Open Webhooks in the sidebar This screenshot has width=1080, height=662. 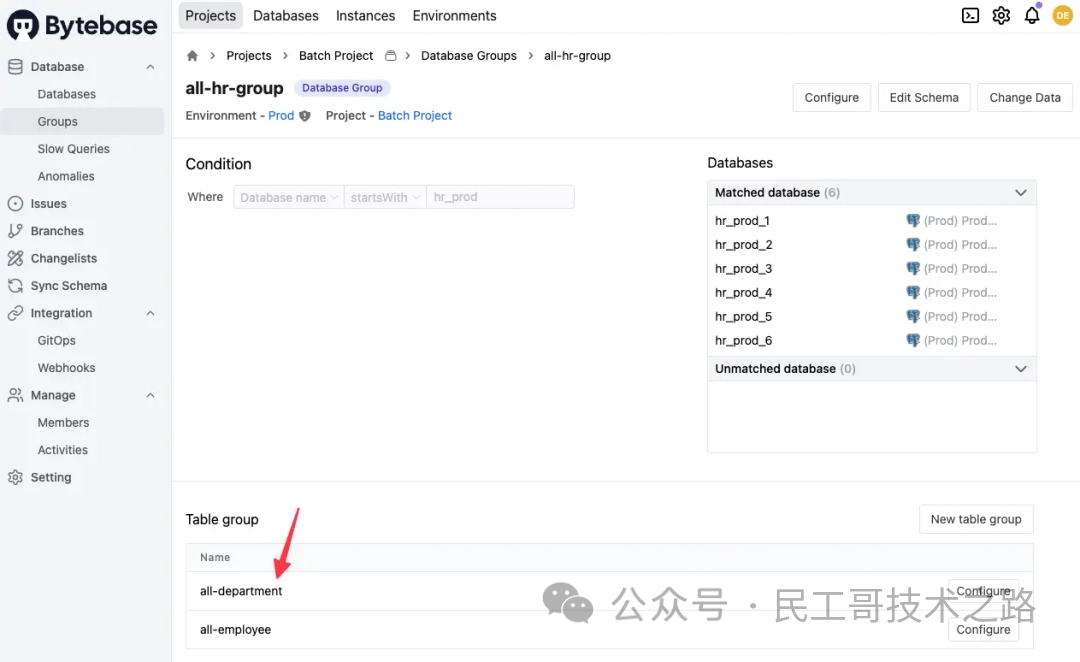[66, 368]
